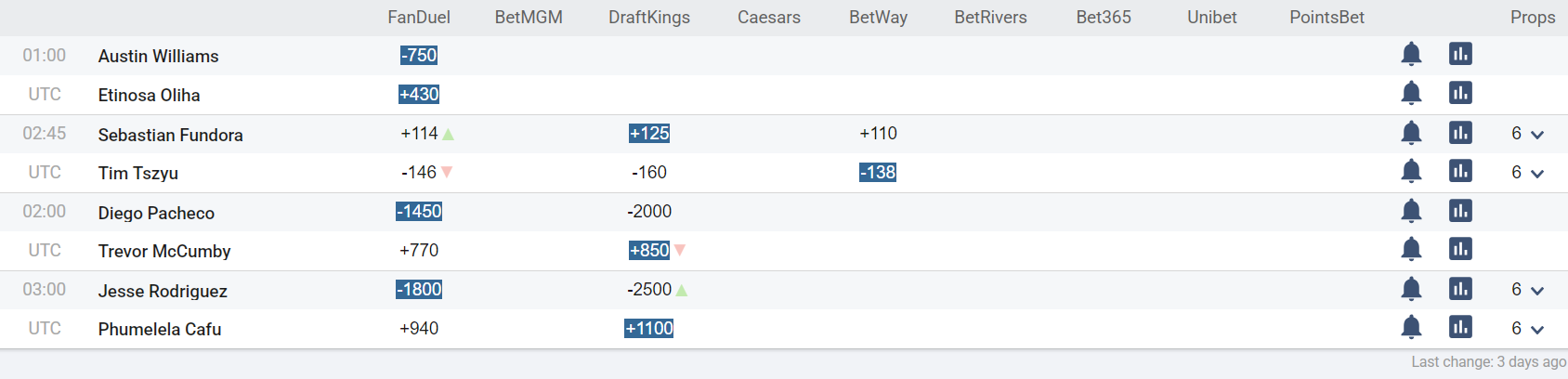1568x379 pixels.
Task: Select the FanDuel column header
Action: pyautogui.click(x=419, y=18)
